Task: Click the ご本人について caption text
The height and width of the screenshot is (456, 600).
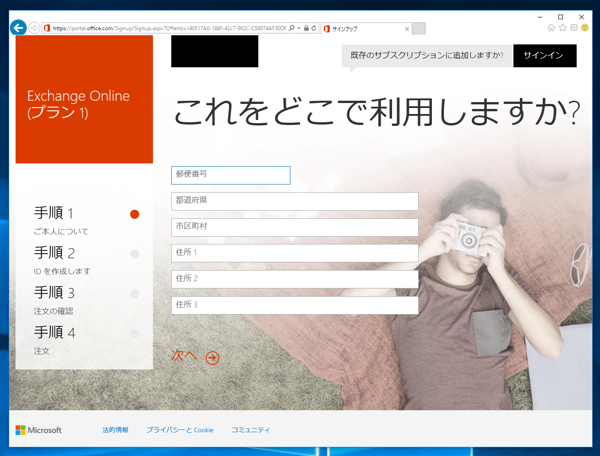Action: (61, 231)
